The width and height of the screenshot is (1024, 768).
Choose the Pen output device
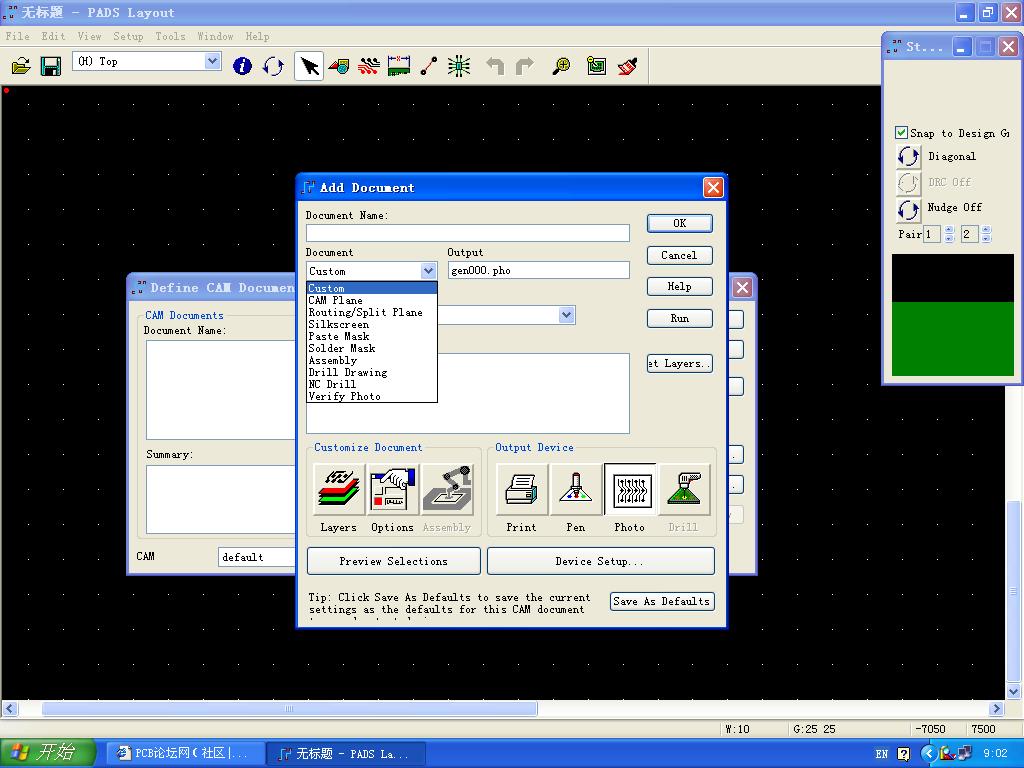point(575,490)
